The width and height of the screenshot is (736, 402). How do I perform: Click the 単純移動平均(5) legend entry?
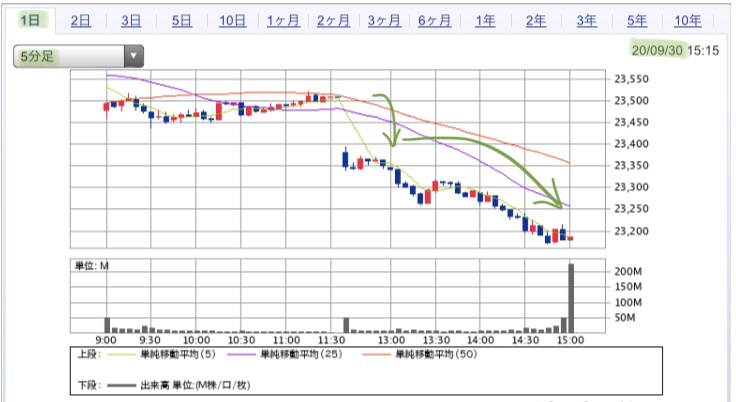tap(178, 354)
